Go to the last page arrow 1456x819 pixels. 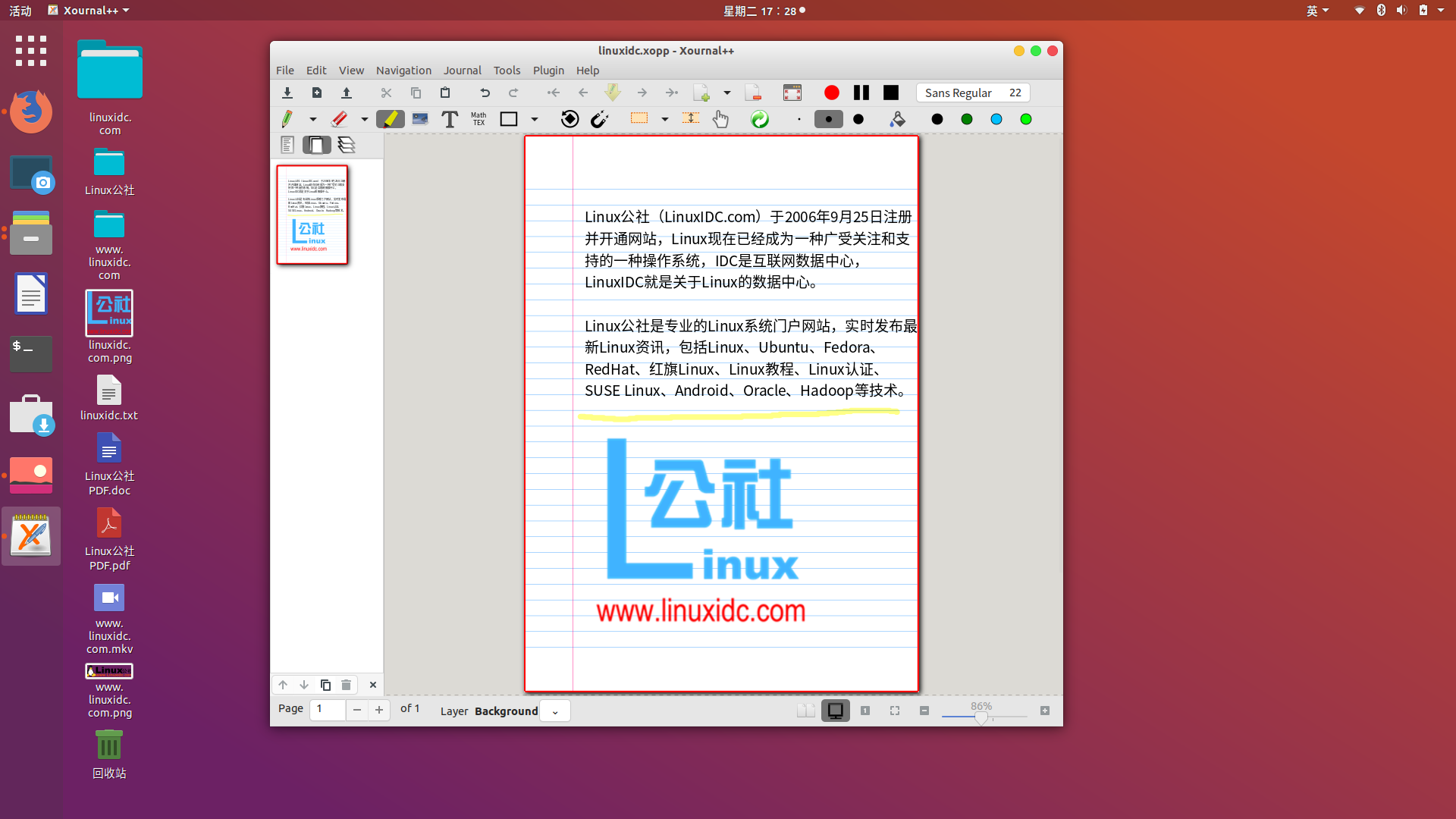[672, 93]
